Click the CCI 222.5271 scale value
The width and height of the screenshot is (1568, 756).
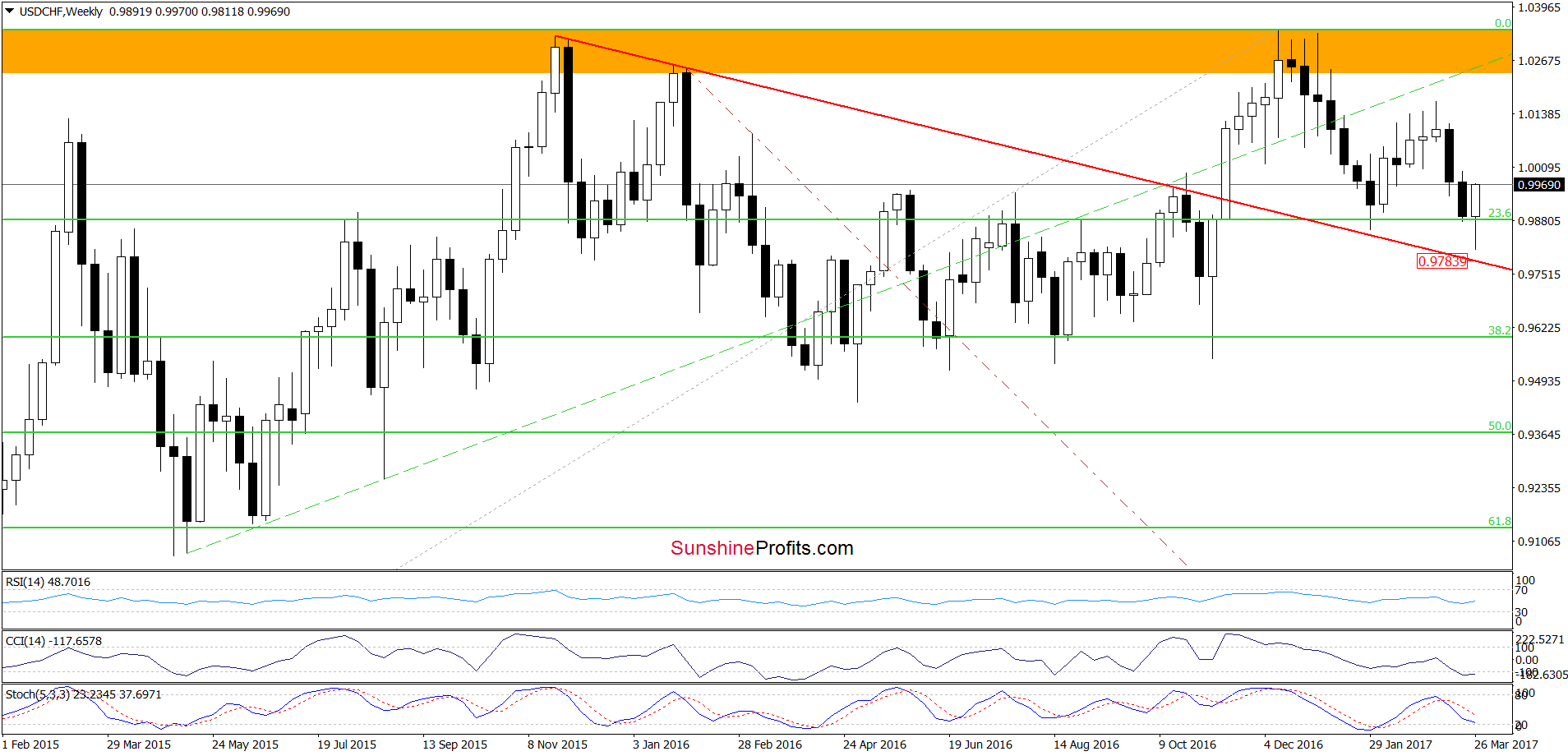[x=1540, y=639]
